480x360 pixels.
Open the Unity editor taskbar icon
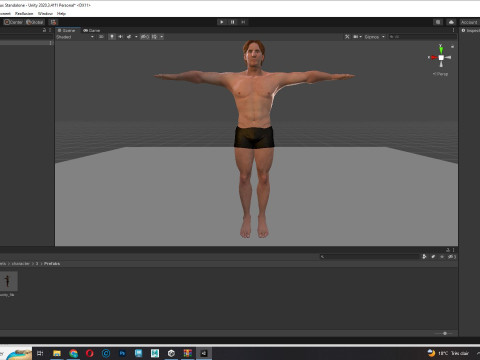[x=204, y=353]
